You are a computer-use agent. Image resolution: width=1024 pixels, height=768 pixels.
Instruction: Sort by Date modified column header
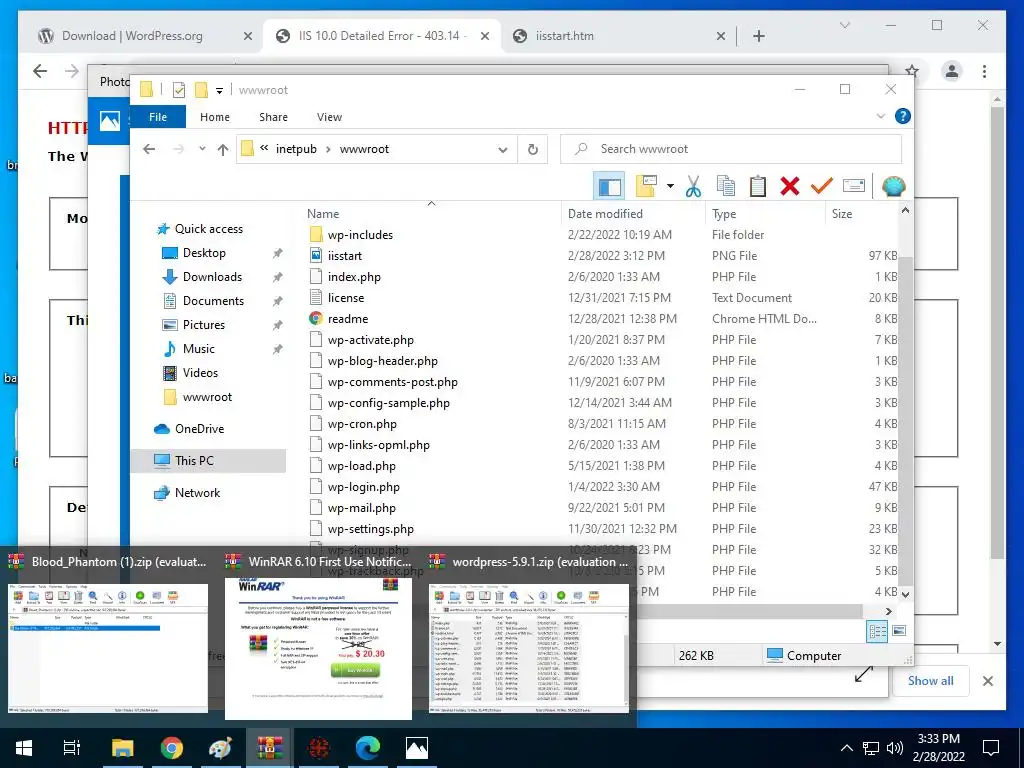pos(605,214)
